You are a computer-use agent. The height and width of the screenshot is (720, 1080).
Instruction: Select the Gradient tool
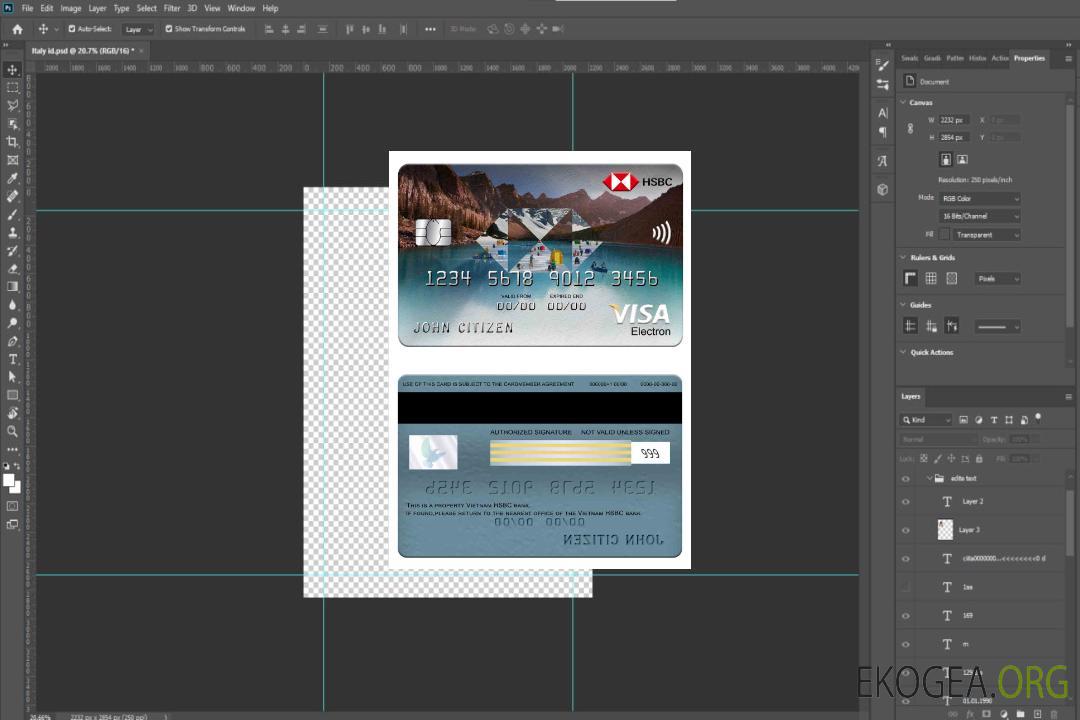click(x=12, y=287)
